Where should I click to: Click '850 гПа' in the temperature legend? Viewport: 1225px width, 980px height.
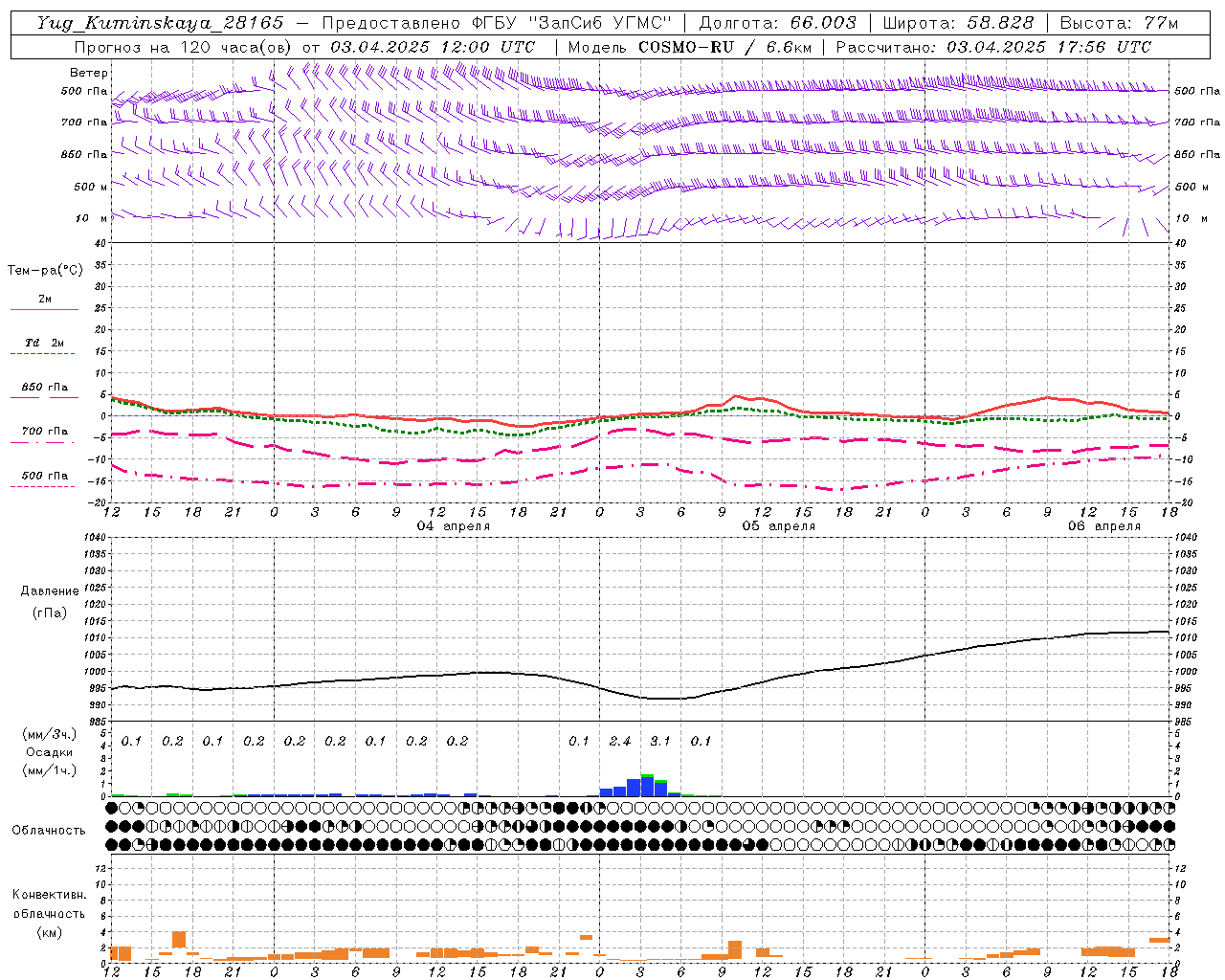point(45,388)
